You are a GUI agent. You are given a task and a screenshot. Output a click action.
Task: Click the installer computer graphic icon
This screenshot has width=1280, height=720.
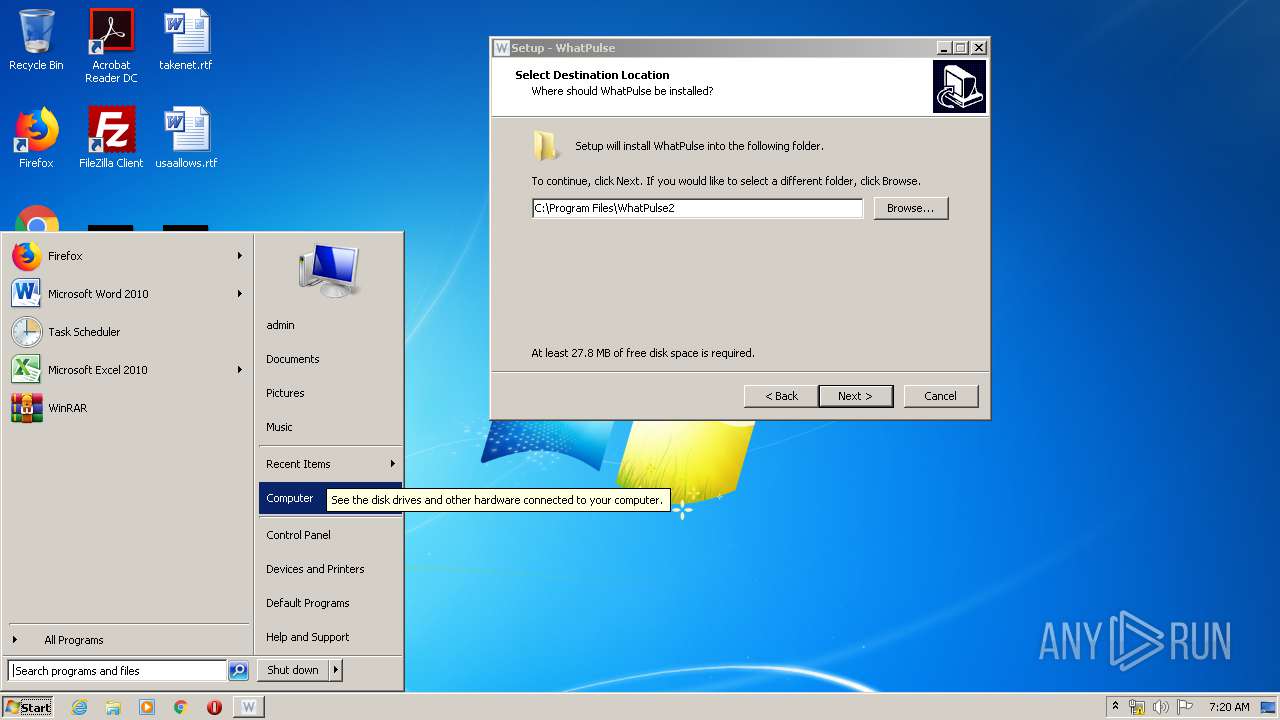pyautogui.click(x=959, y=86)
